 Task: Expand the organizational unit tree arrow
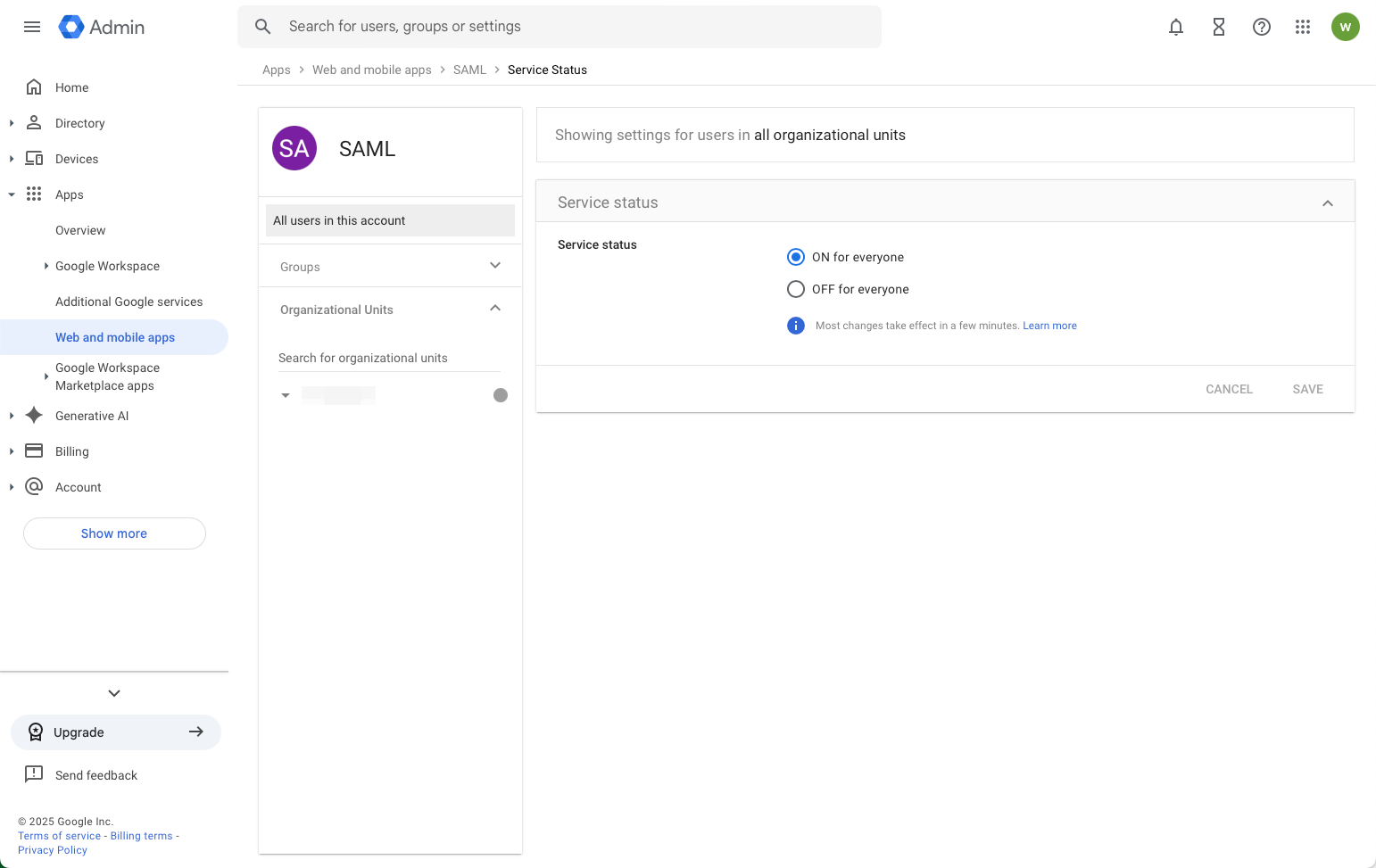click(x=286, y=394)
